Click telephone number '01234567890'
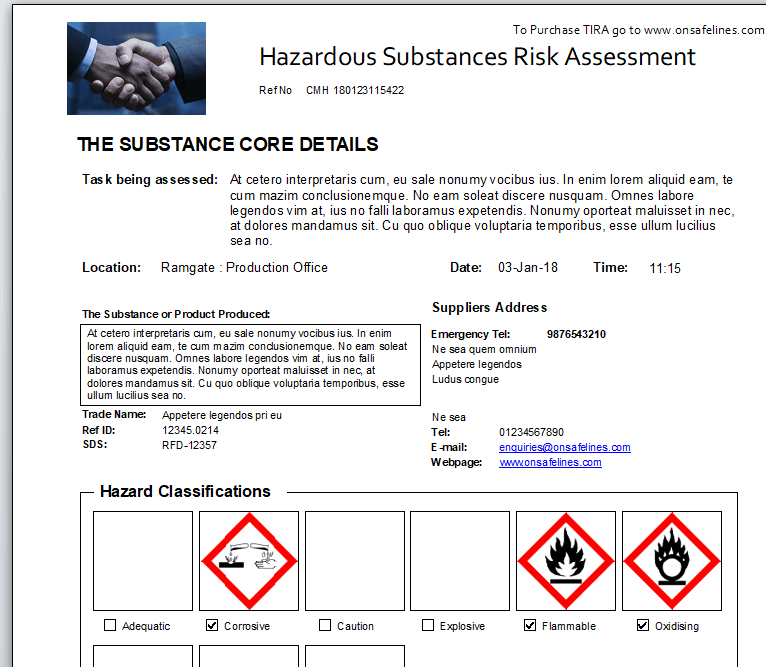 (x=532, y=432)
